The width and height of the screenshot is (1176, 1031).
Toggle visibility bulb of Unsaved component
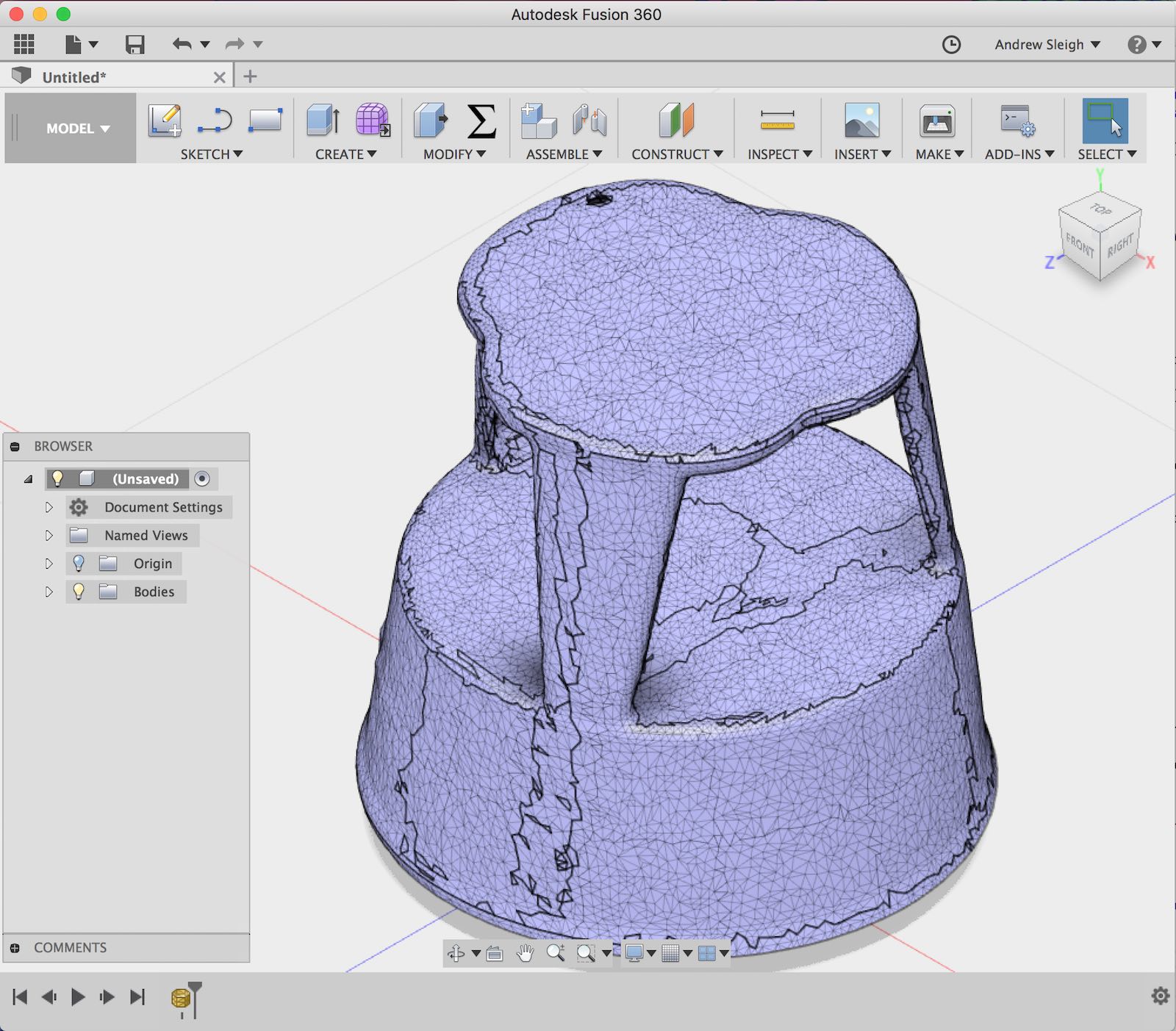click(x=57, y=478)
